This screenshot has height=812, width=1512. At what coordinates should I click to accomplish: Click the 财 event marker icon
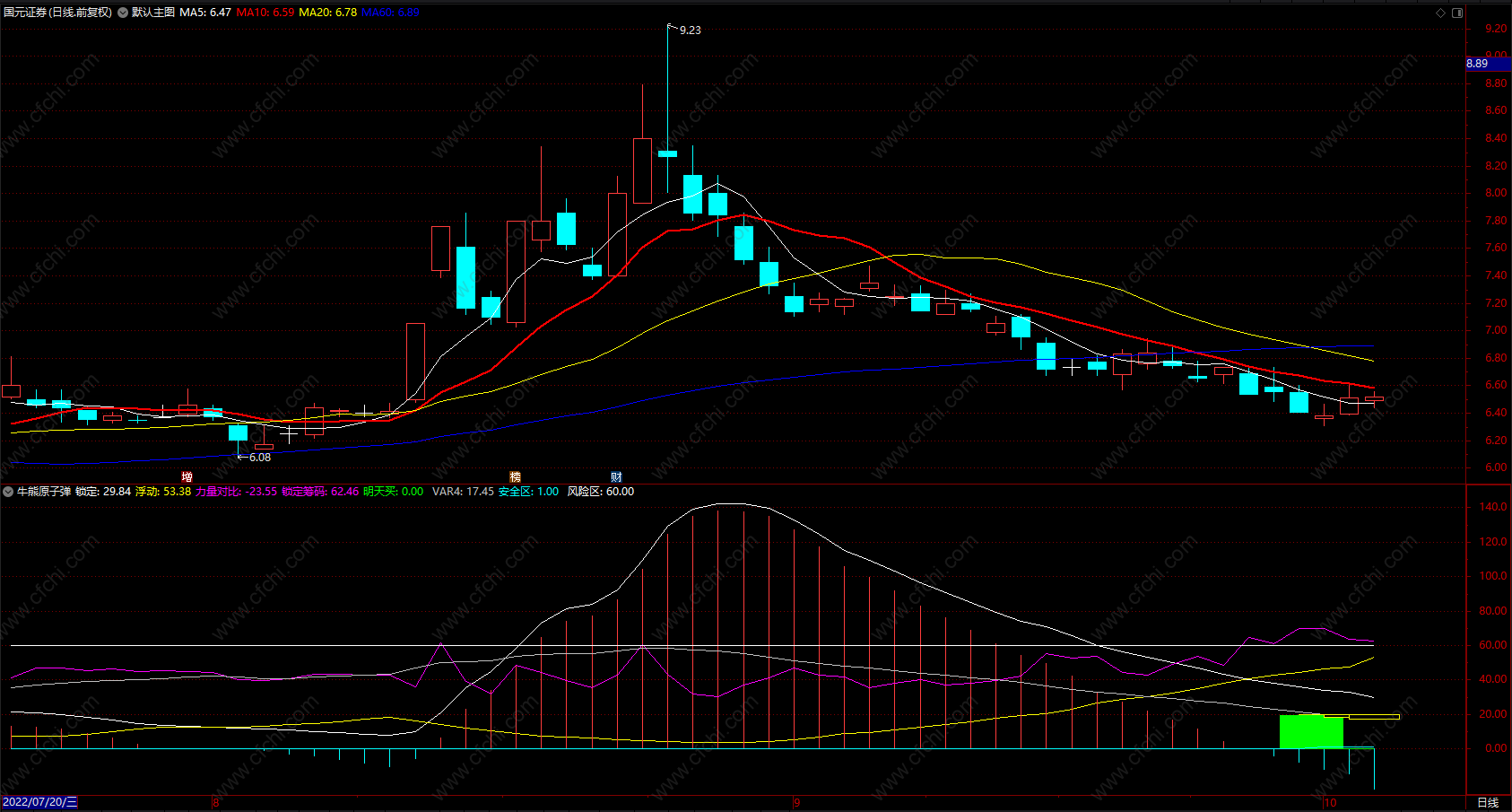pyautogui.click(x=616, y=476)
